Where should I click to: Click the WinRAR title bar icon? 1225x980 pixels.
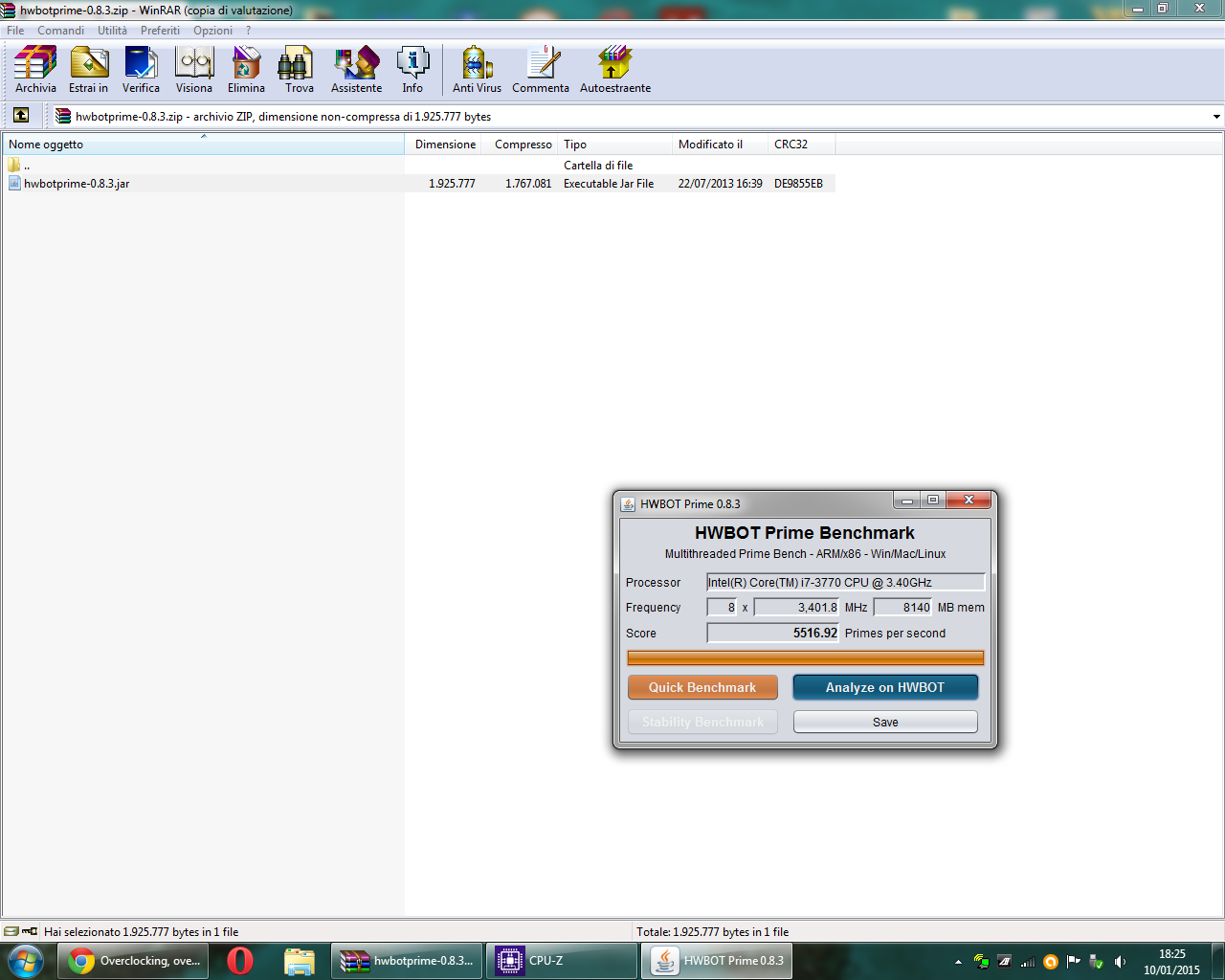[9, 10]
